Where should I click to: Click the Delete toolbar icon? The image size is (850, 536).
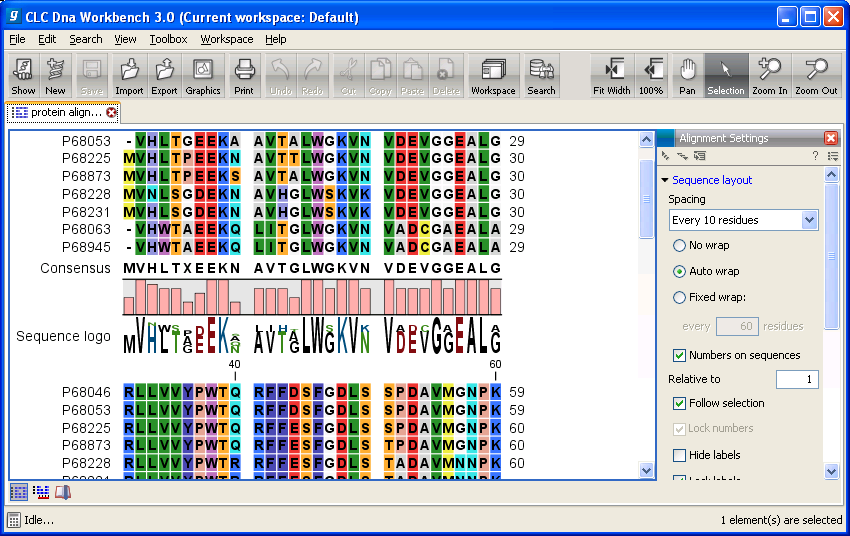click(x=446, y=76)
